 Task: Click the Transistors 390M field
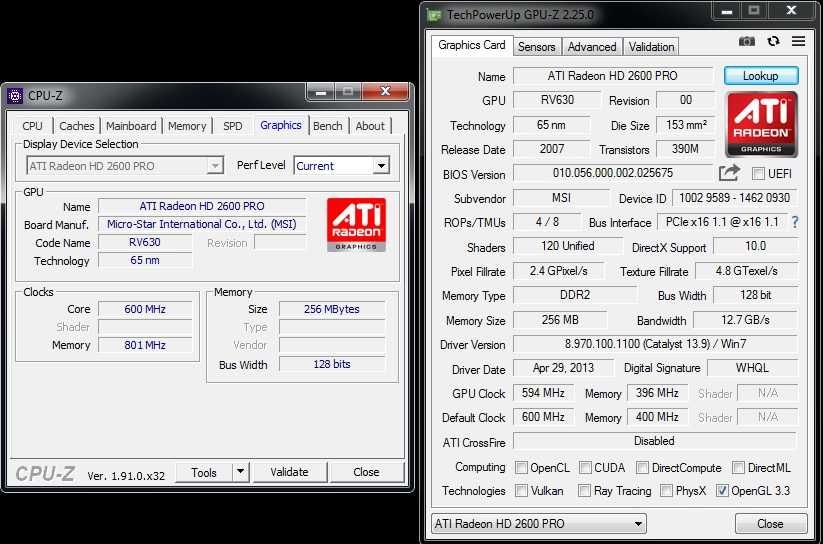coord(685,149)
